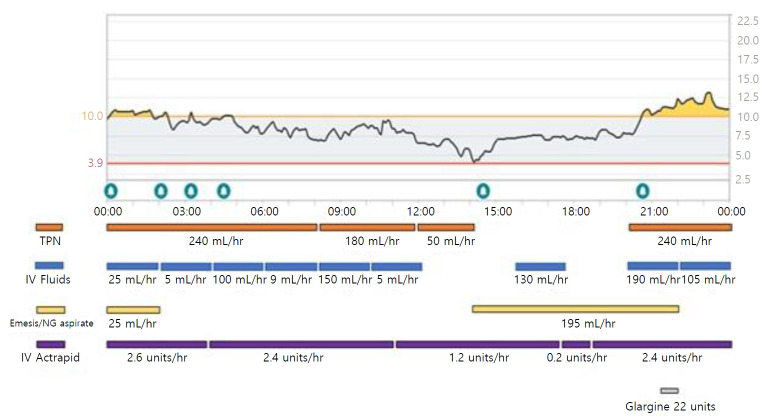Select the IV Fluids 190 mL/hr bar
The width and height of the screenshot is (768, 420).
point(652,266)
